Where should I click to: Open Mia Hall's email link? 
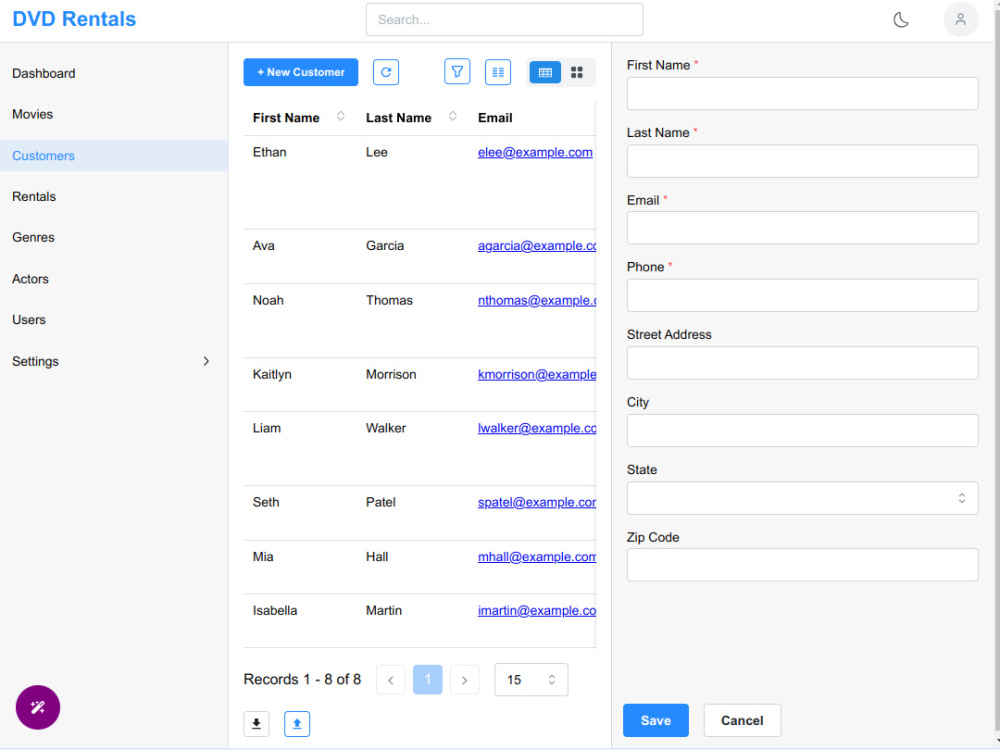click(537, 557)
